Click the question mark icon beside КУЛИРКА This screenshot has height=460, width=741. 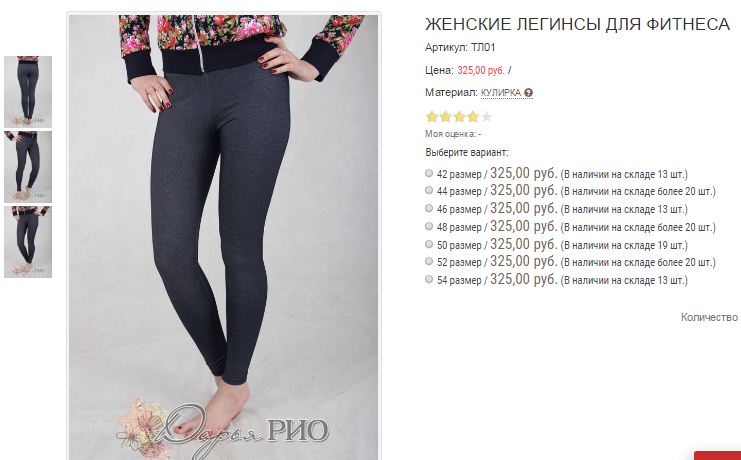click(x=528, y=93)
